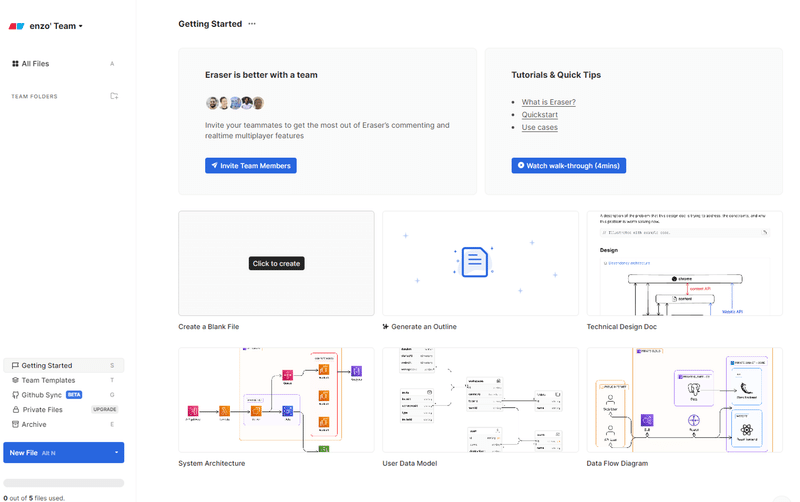Open the Data Flow Diagram template

[684, 400]
